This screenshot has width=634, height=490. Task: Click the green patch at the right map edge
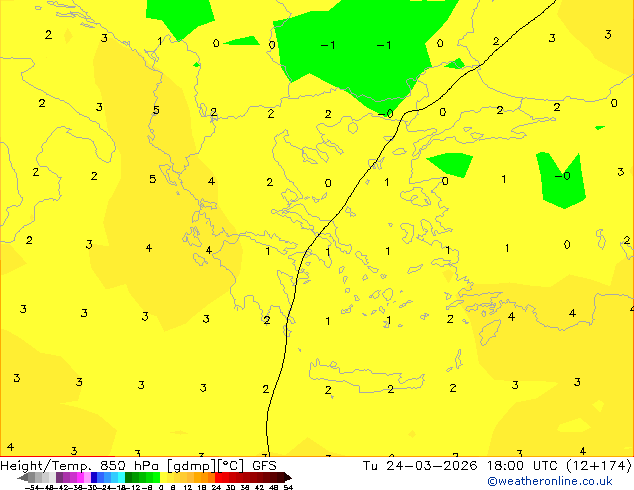point(560,182)
